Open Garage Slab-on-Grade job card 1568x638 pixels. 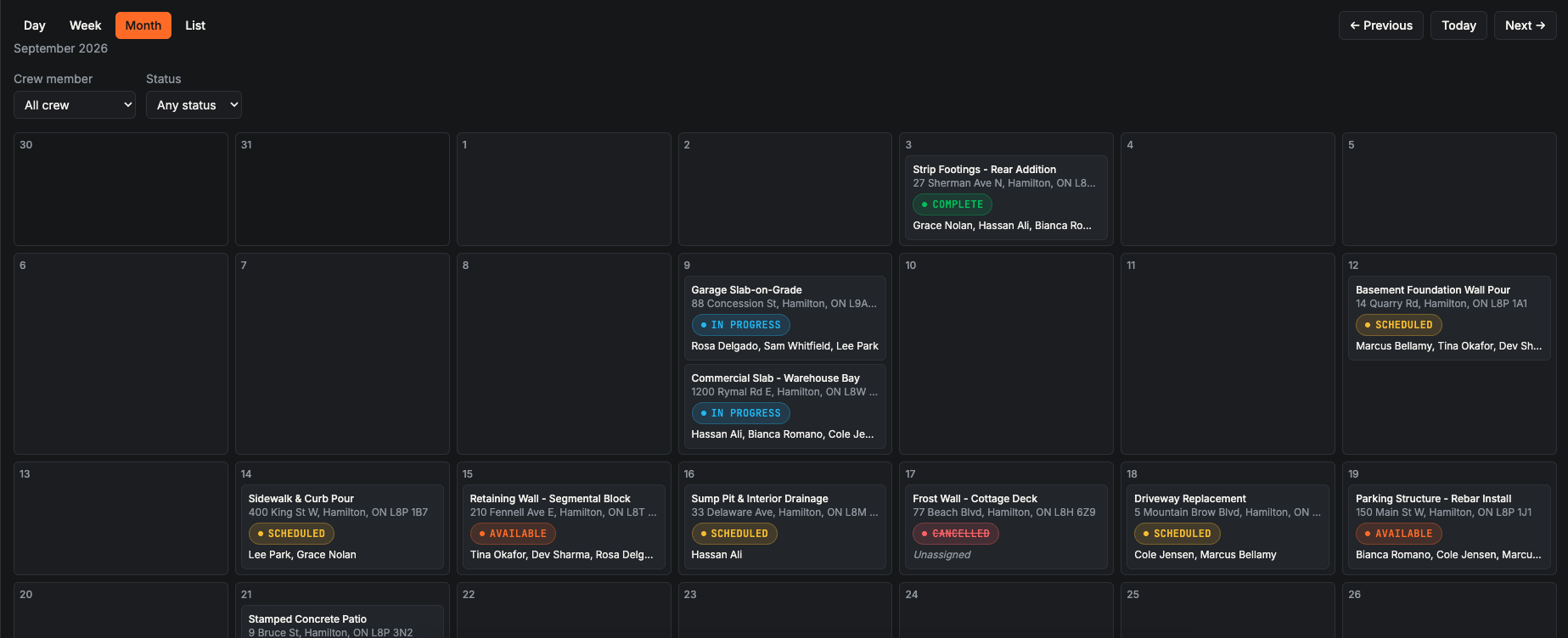click(x=784, y=318)
